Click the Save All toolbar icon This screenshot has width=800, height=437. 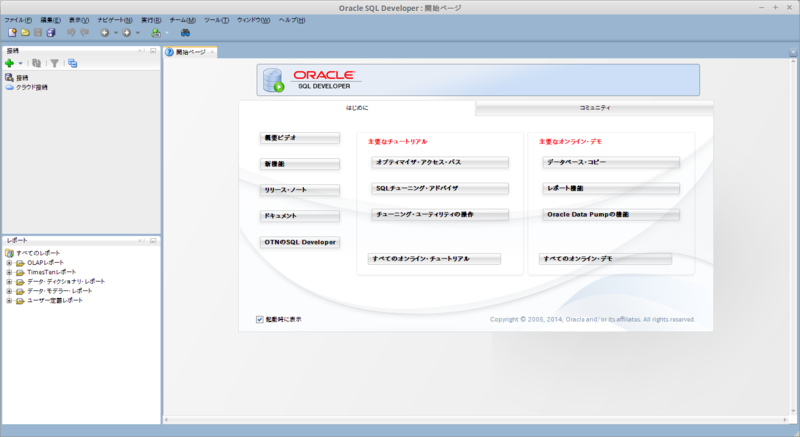pos(51,33)
